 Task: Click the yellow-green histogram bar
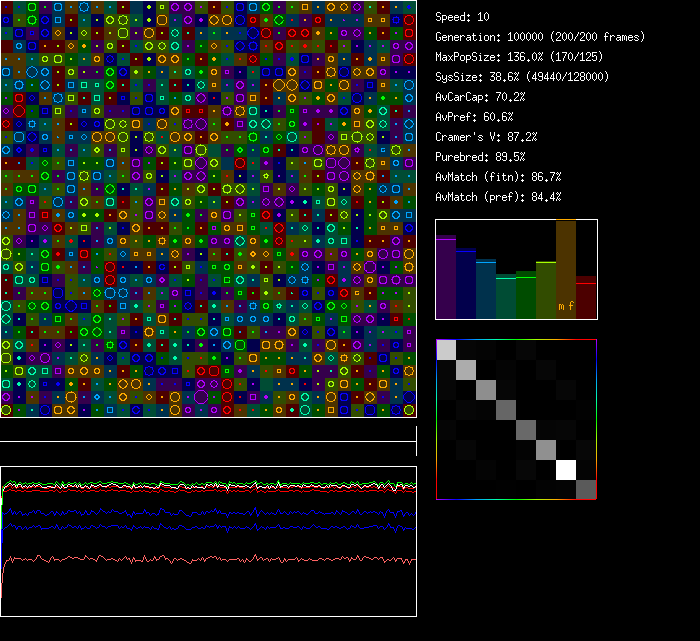[546, 290]
